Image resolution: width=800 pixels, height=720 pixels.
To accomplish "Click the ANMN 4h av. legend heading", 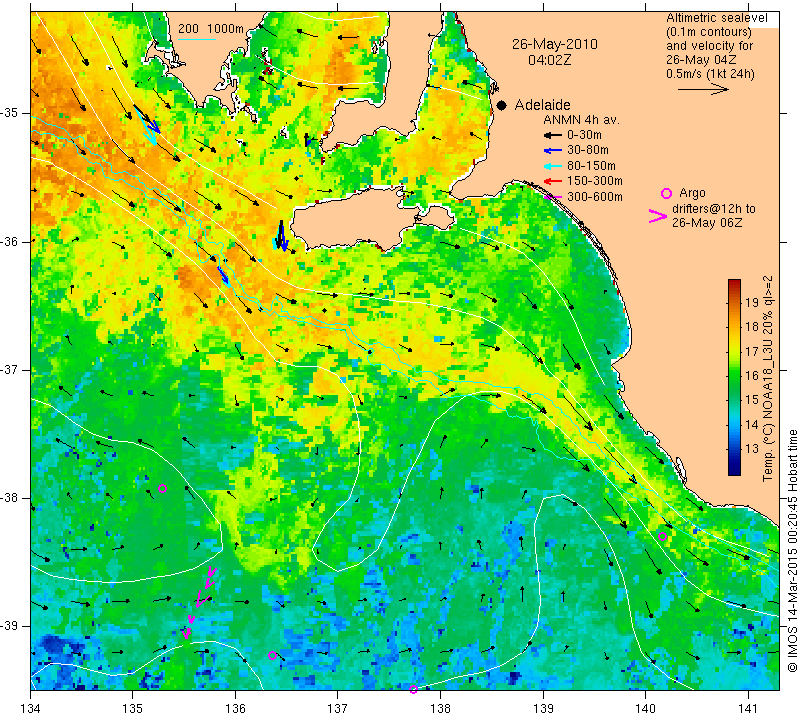I will [581, 120].
